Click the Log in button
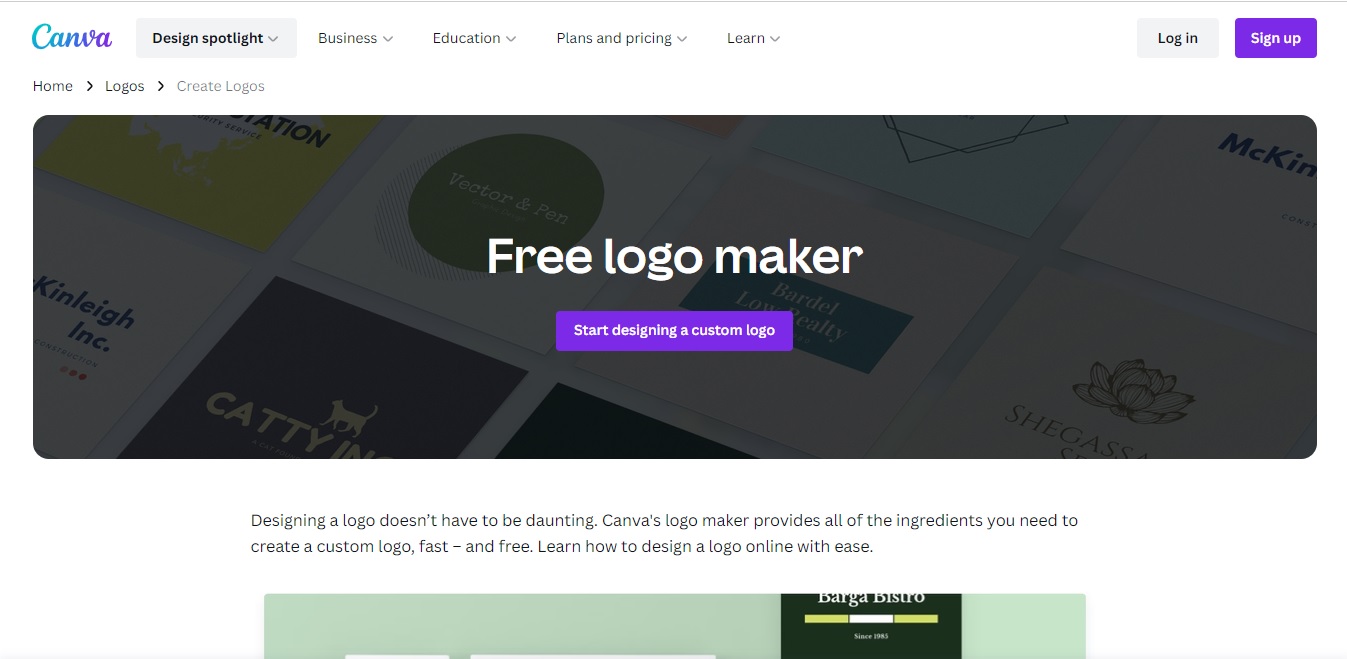The height and width of the screenshot is (659, 1347). (1177, 38)
